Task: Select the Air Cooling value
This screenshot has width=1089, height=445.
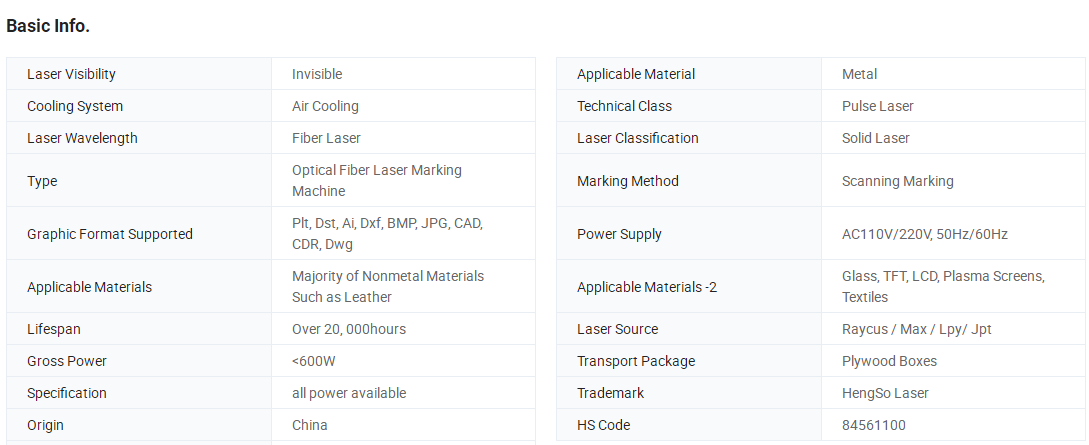Action: point(325,106)
